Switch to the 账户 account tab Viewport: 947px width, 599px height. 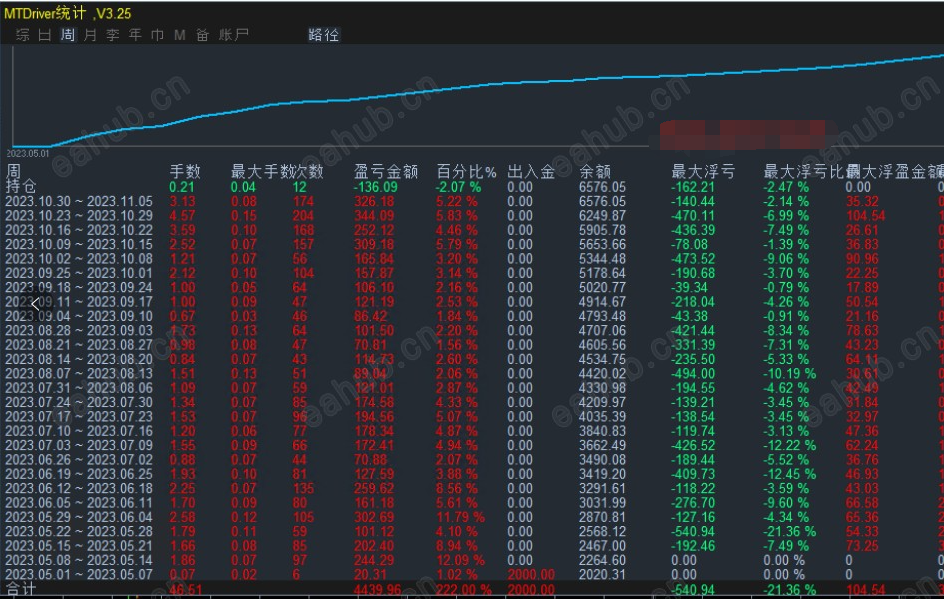(234, 34)
